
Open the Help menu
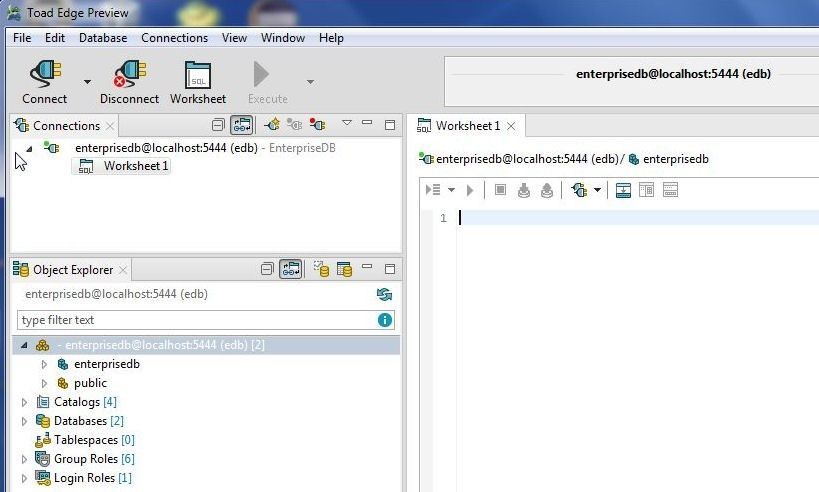click(x=331, y=38)
